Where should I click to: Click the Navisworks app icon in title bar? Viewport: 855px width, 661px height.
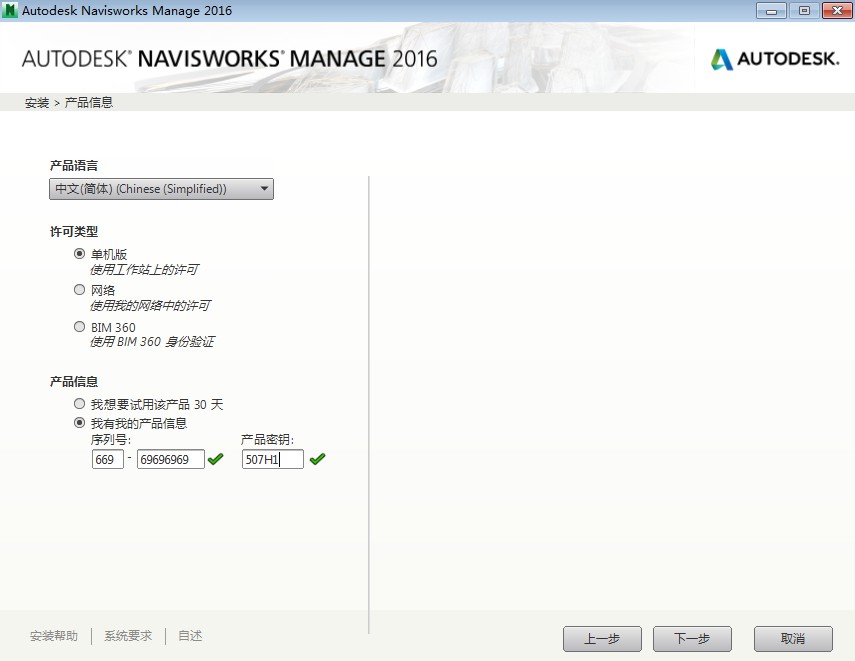[10, 11]
